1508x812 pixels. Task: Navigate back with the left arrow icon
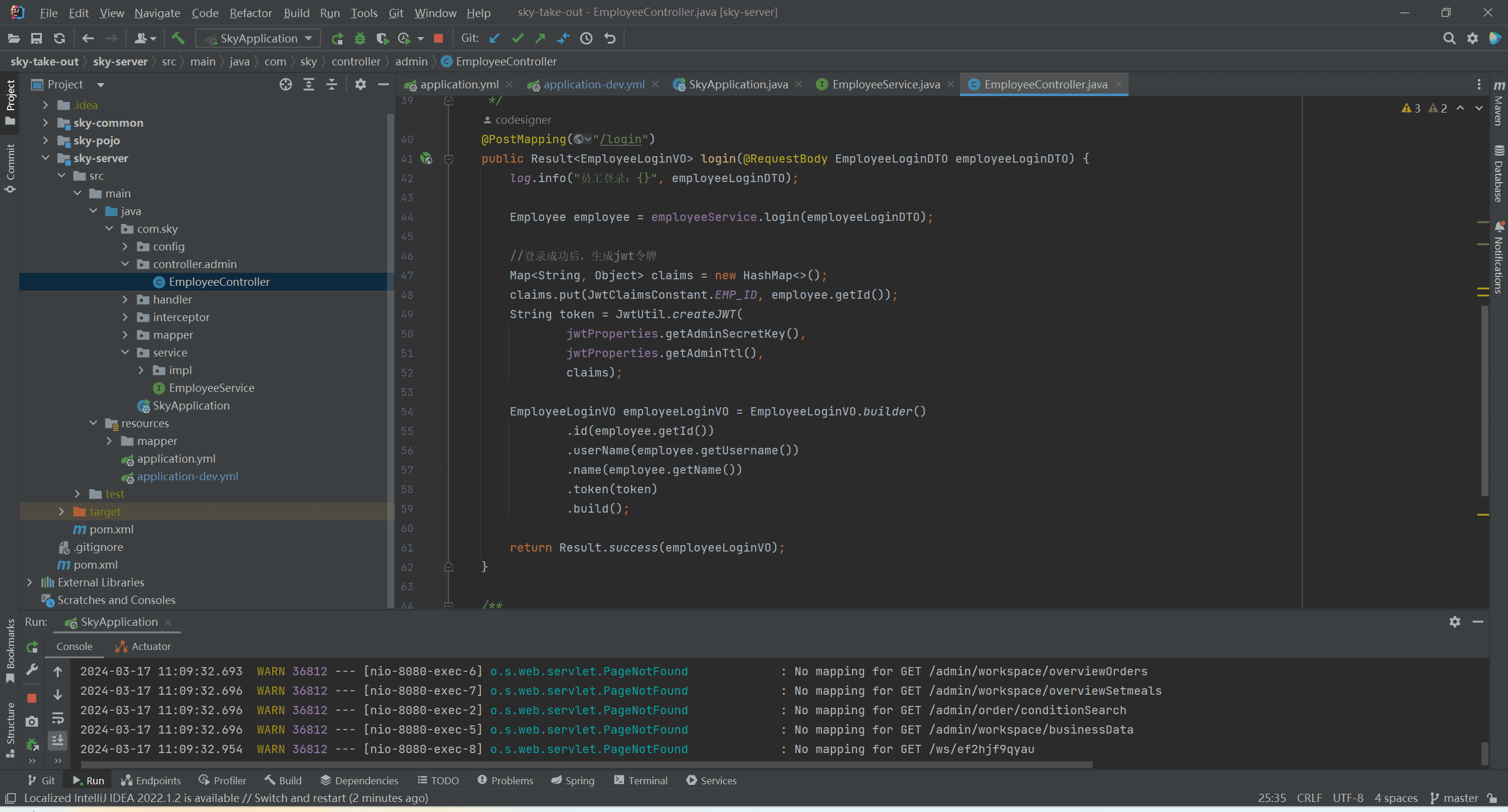[88, 38]
